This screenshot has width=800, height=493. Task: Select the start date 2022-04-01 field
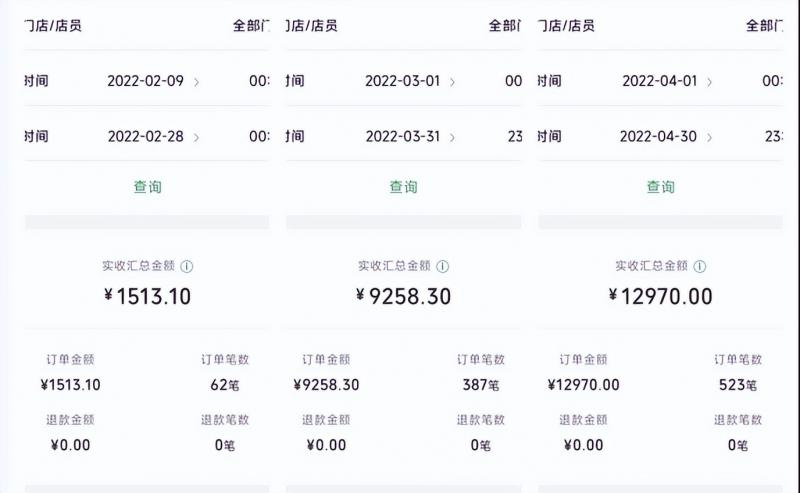pyautogui.click(x=659, y=81)
